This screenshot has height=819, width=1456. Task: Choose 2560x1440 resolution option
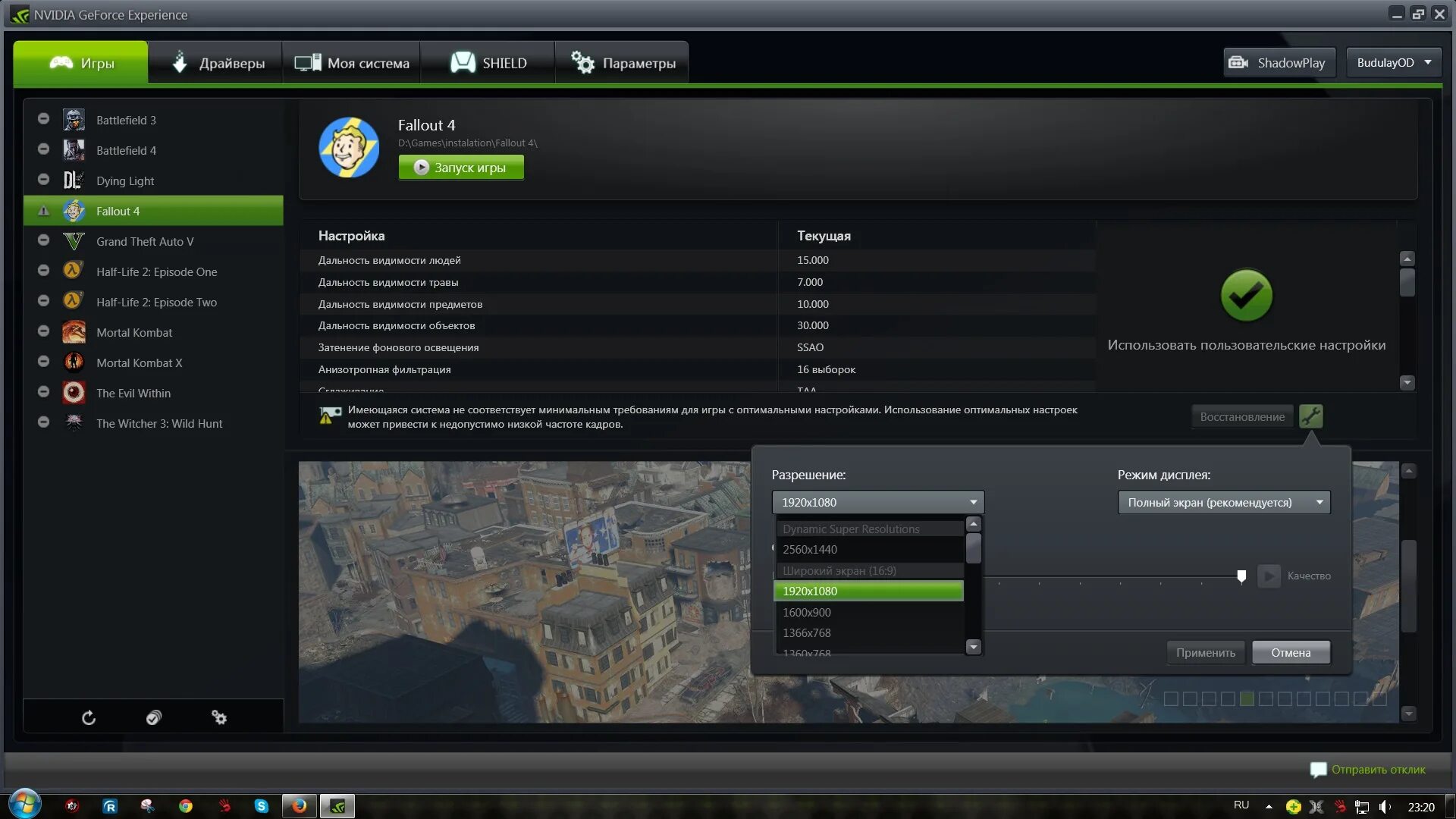click(x=869, y=549)
